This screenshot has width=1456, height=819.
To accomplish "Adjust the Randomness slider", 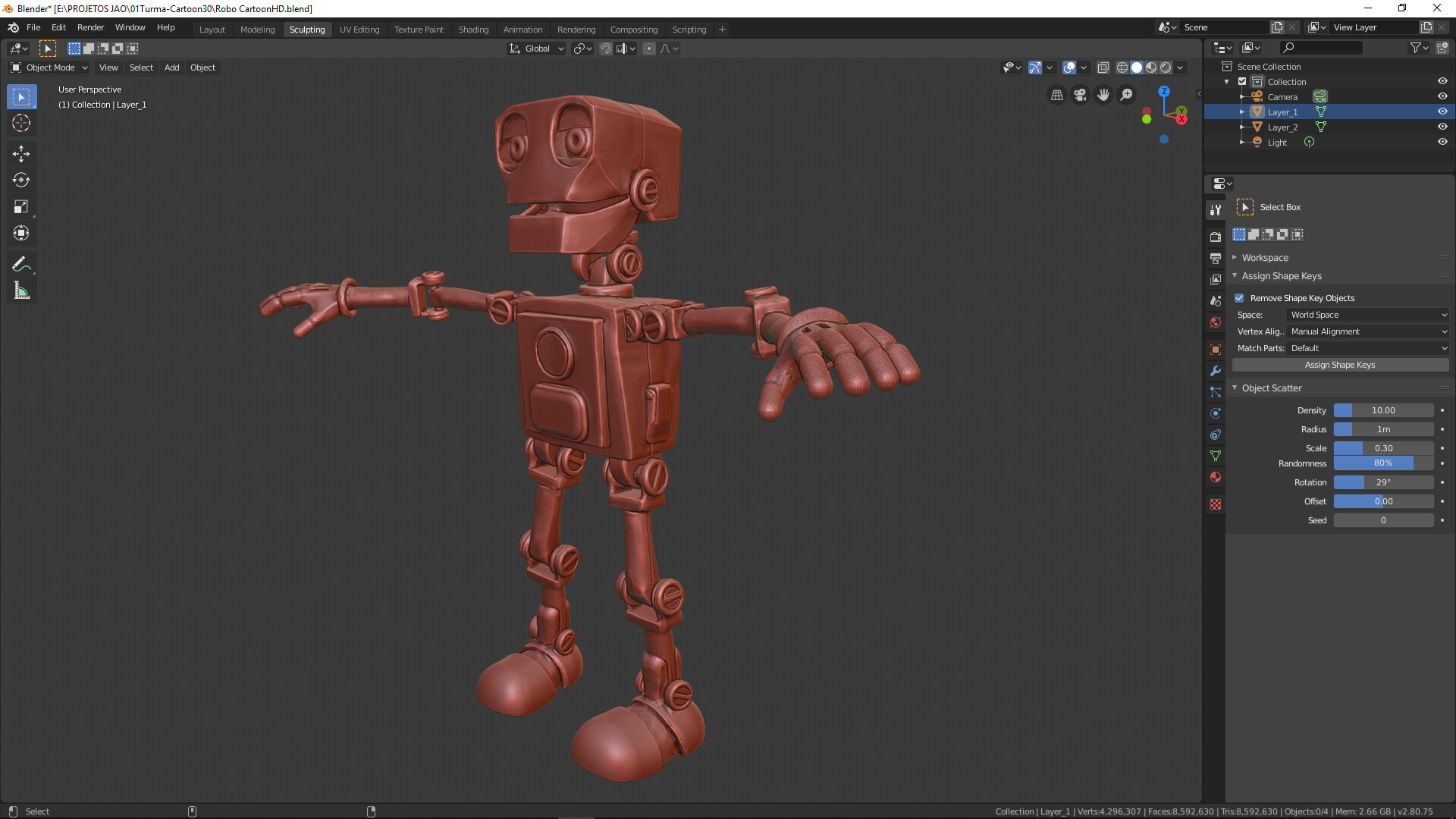I will coord(1383,463).
